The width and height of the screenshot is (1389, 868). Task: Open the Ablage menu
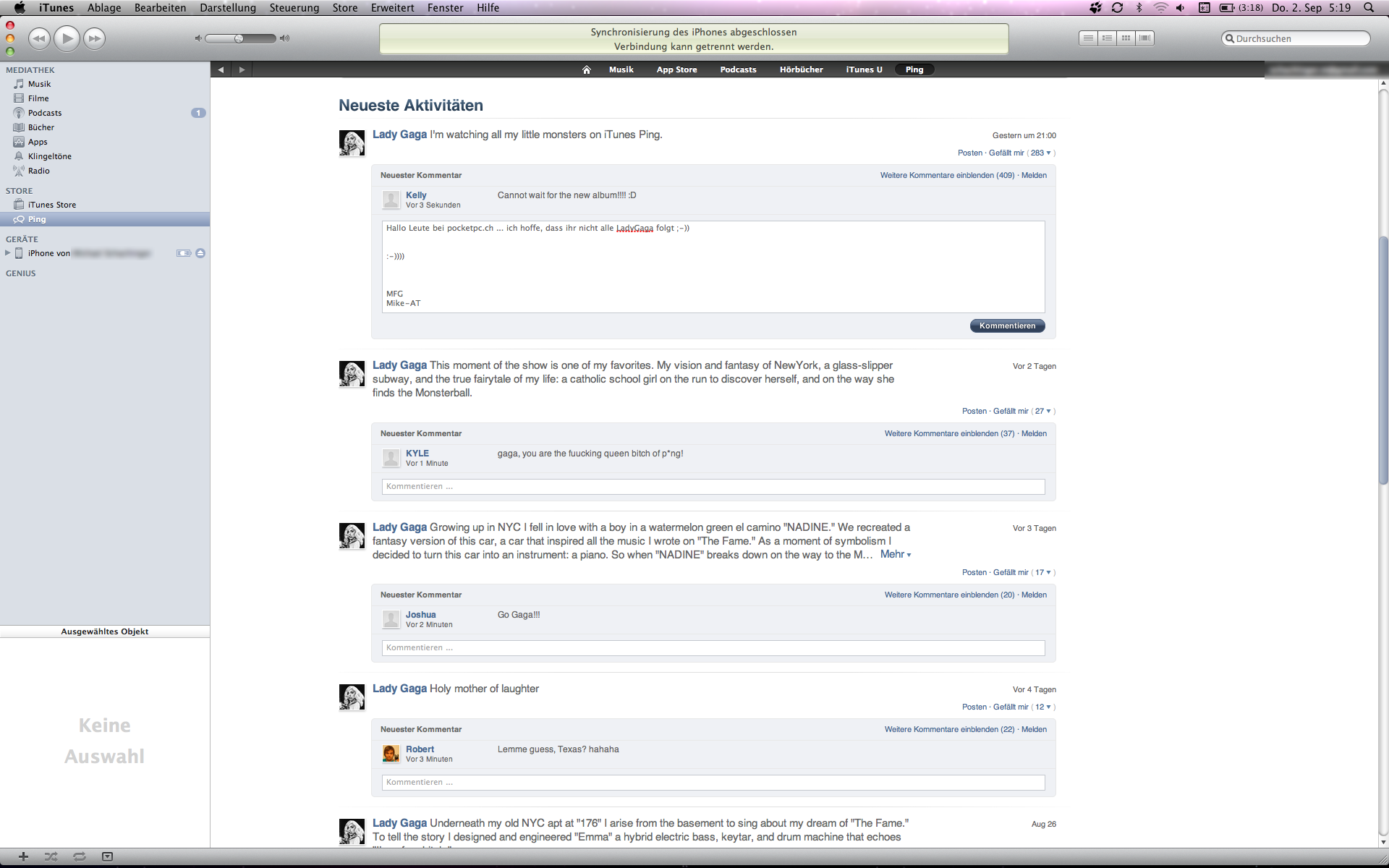coord(104,8)
